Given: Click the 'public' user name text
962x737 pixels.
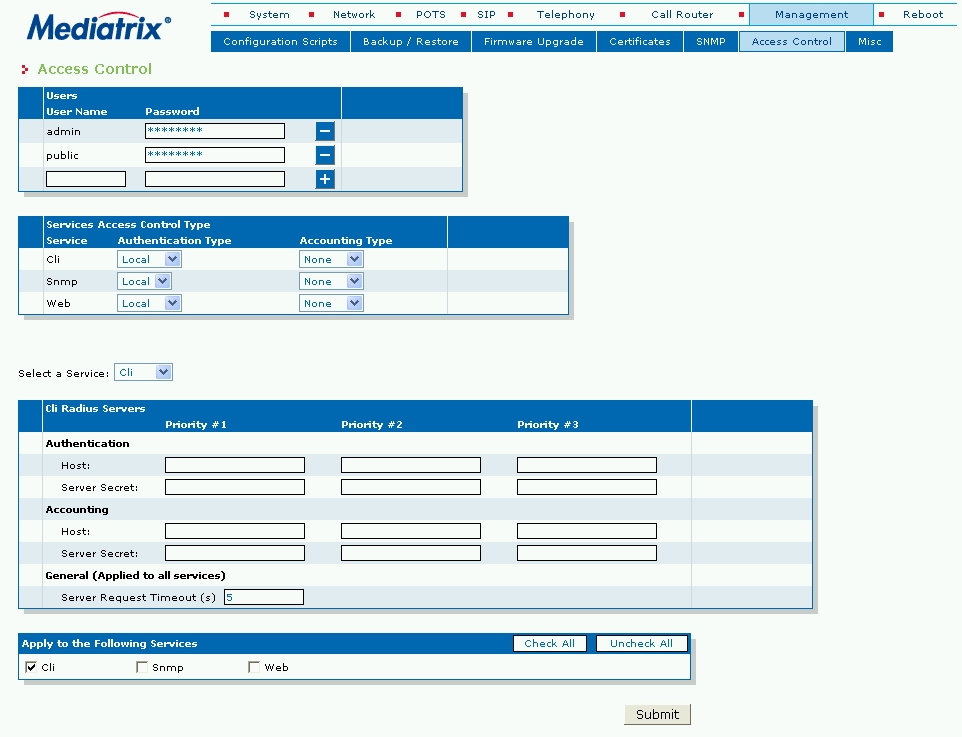Looking at the screenshot, I should click(x=62, y=155).
